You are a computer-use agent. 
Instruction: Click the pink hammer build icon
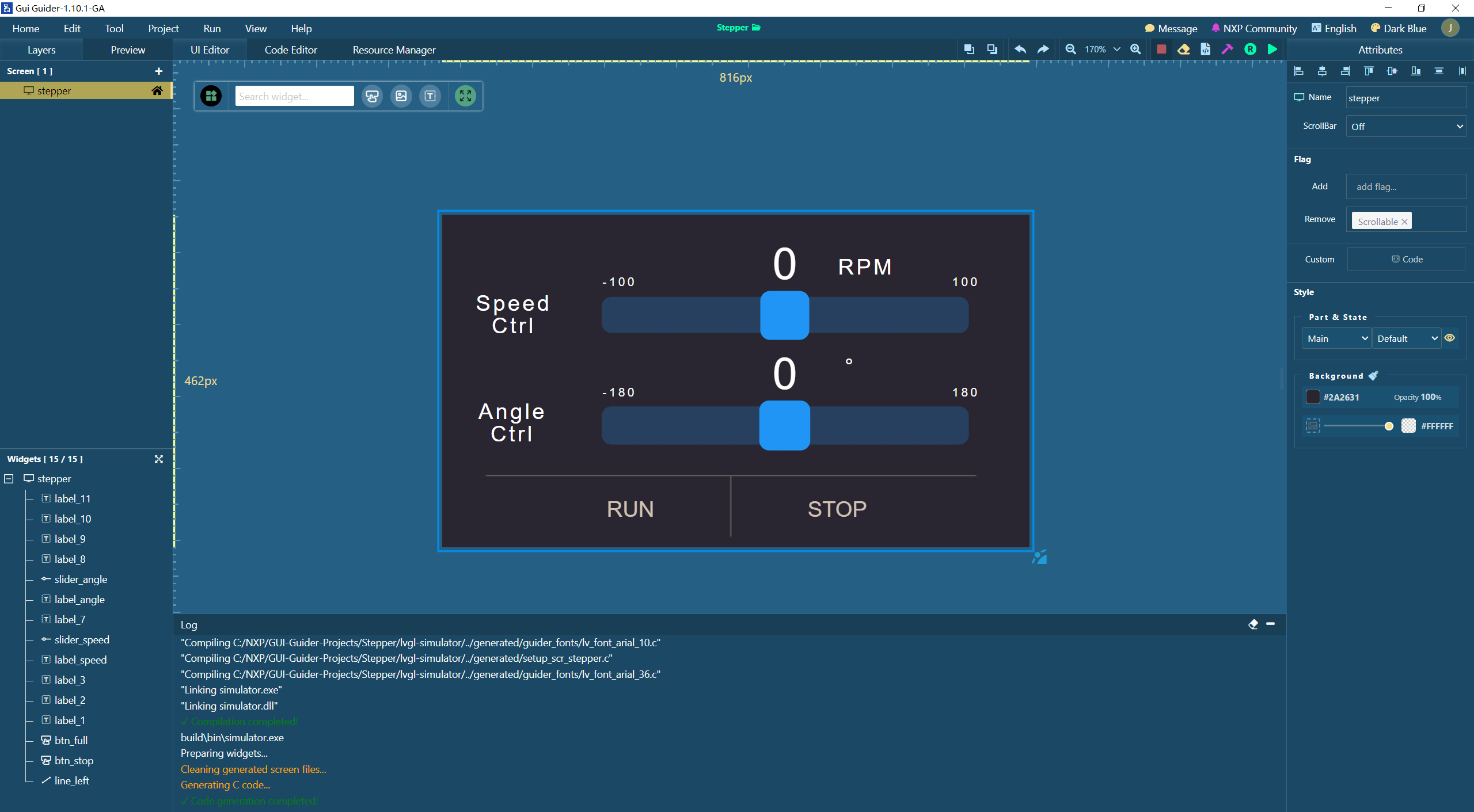point(1227,49)
